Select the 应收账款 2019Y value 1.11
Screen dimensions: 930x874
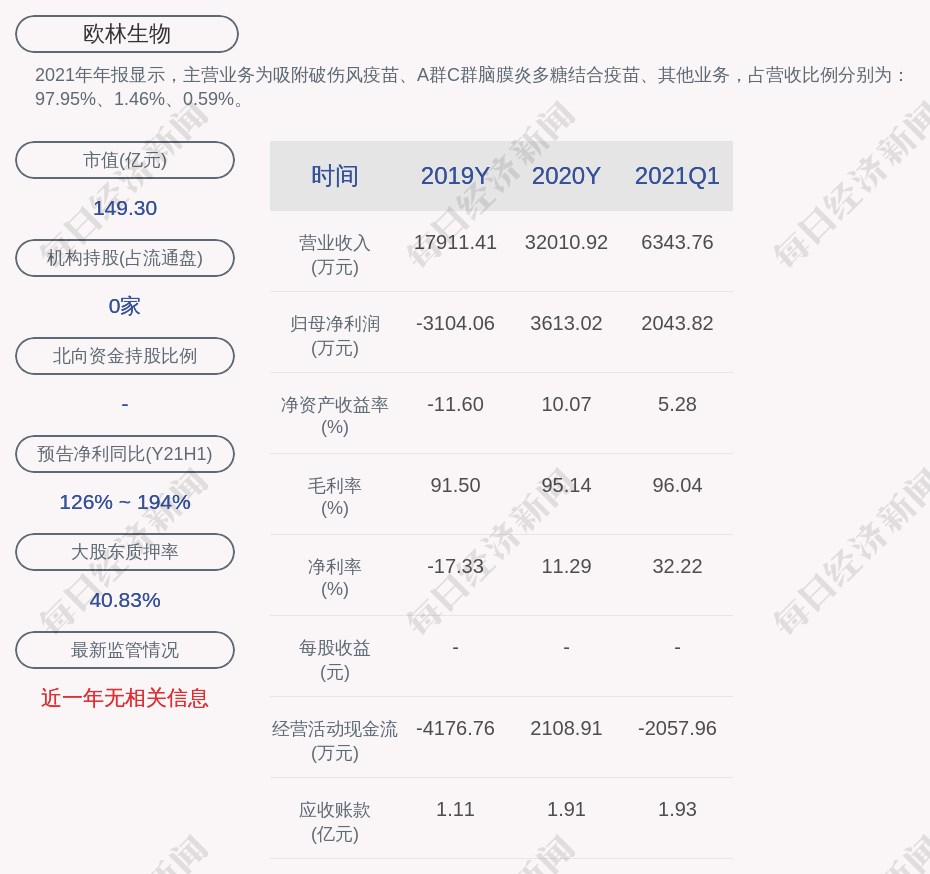[x=455, y=809]
